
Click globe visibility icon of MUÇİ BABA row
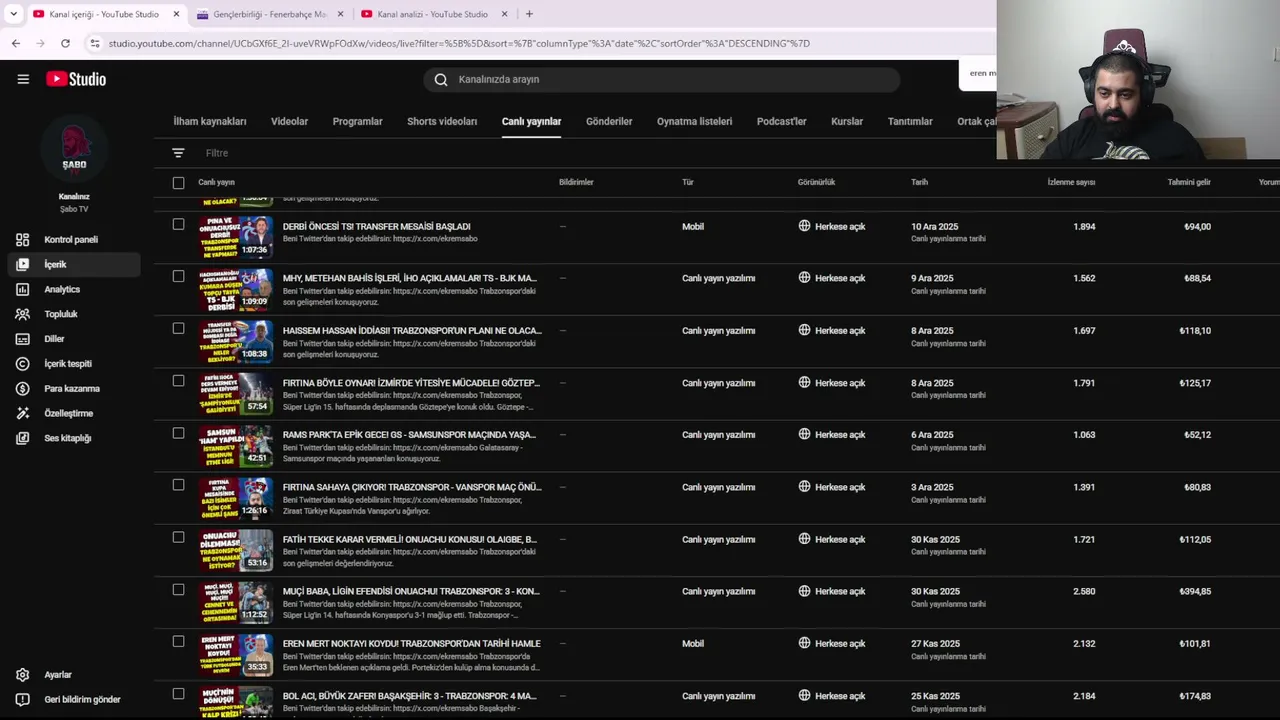coord(804,591)
